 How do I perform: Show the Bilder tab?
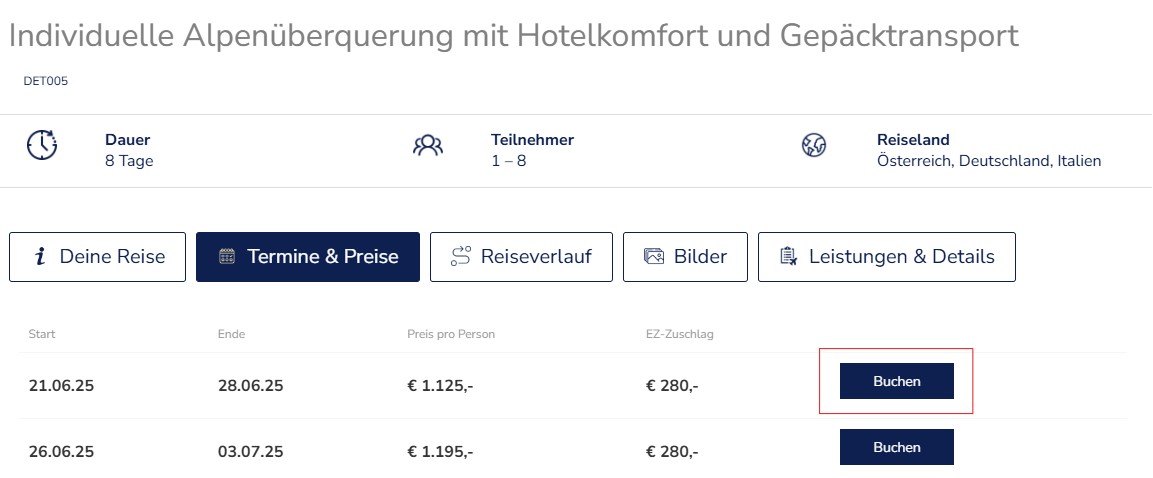(685, 257)
